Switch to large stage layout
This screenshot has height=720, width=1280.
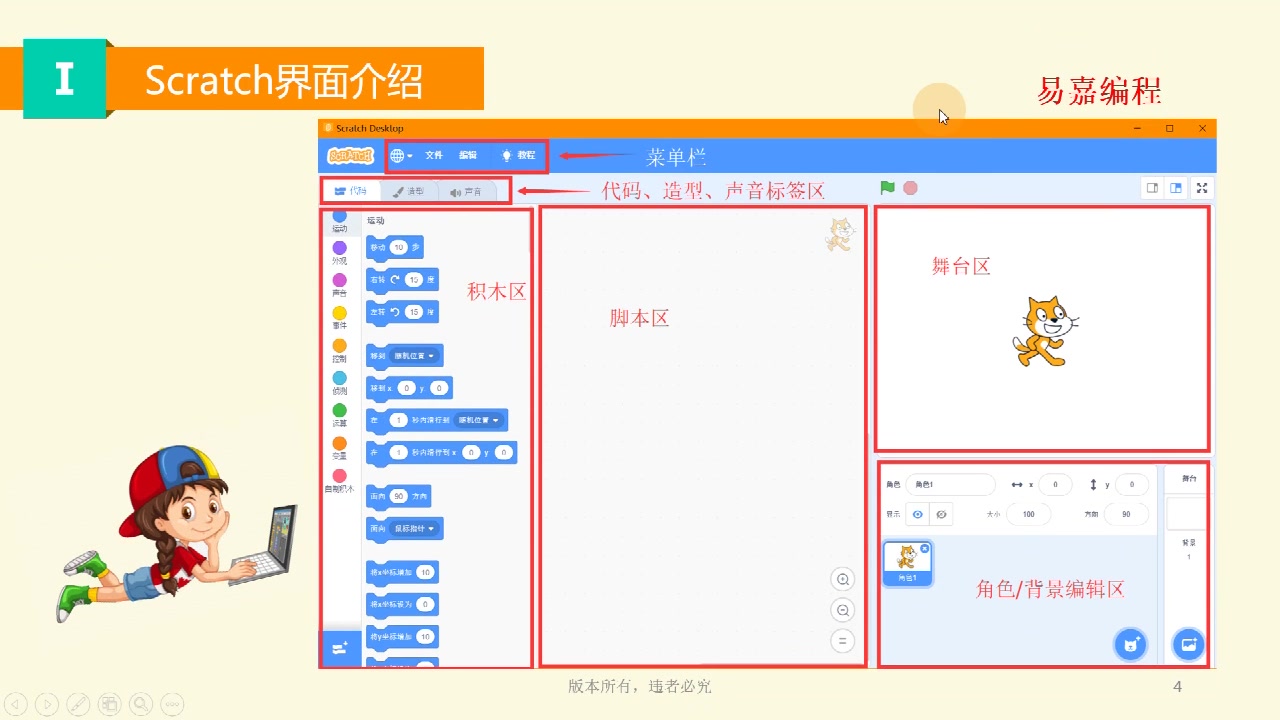(1176, 187)
